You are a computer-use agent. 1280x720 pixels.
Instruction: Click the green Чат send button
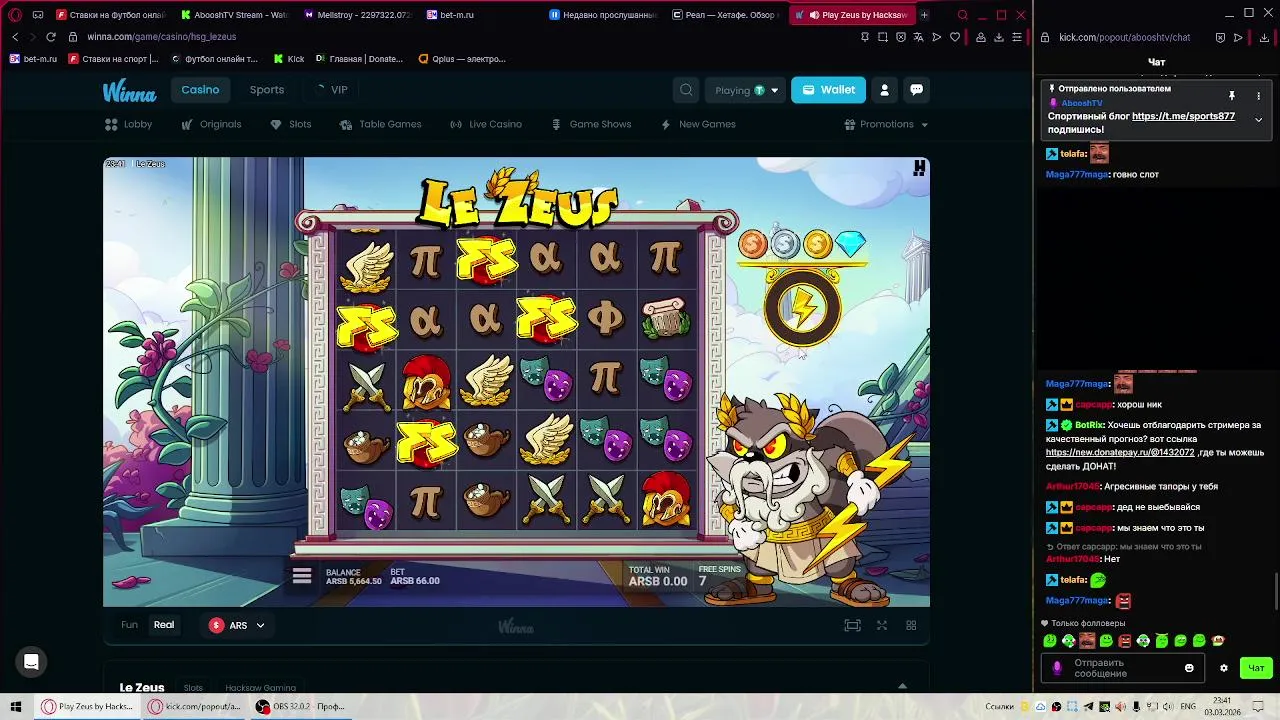pyautogui.click(x=1256, y=668)
